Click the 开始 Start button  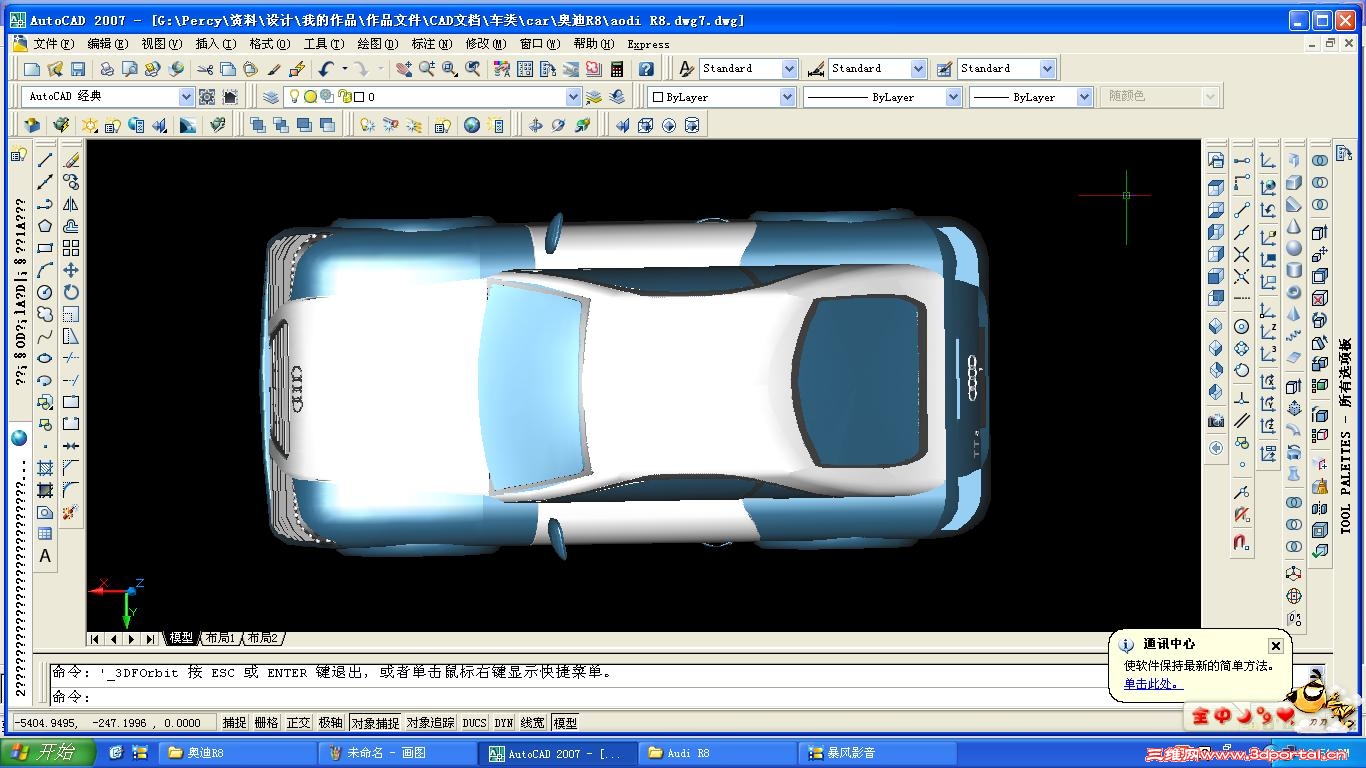pyautogui.click(x=48, y=753)
